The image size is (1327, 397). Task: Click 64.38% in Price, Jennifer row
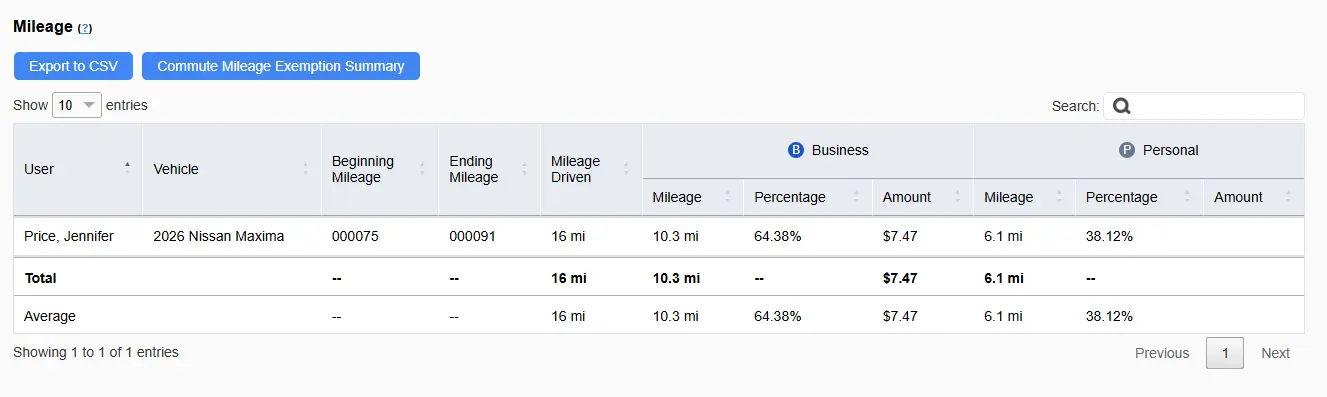click(778, 236)
